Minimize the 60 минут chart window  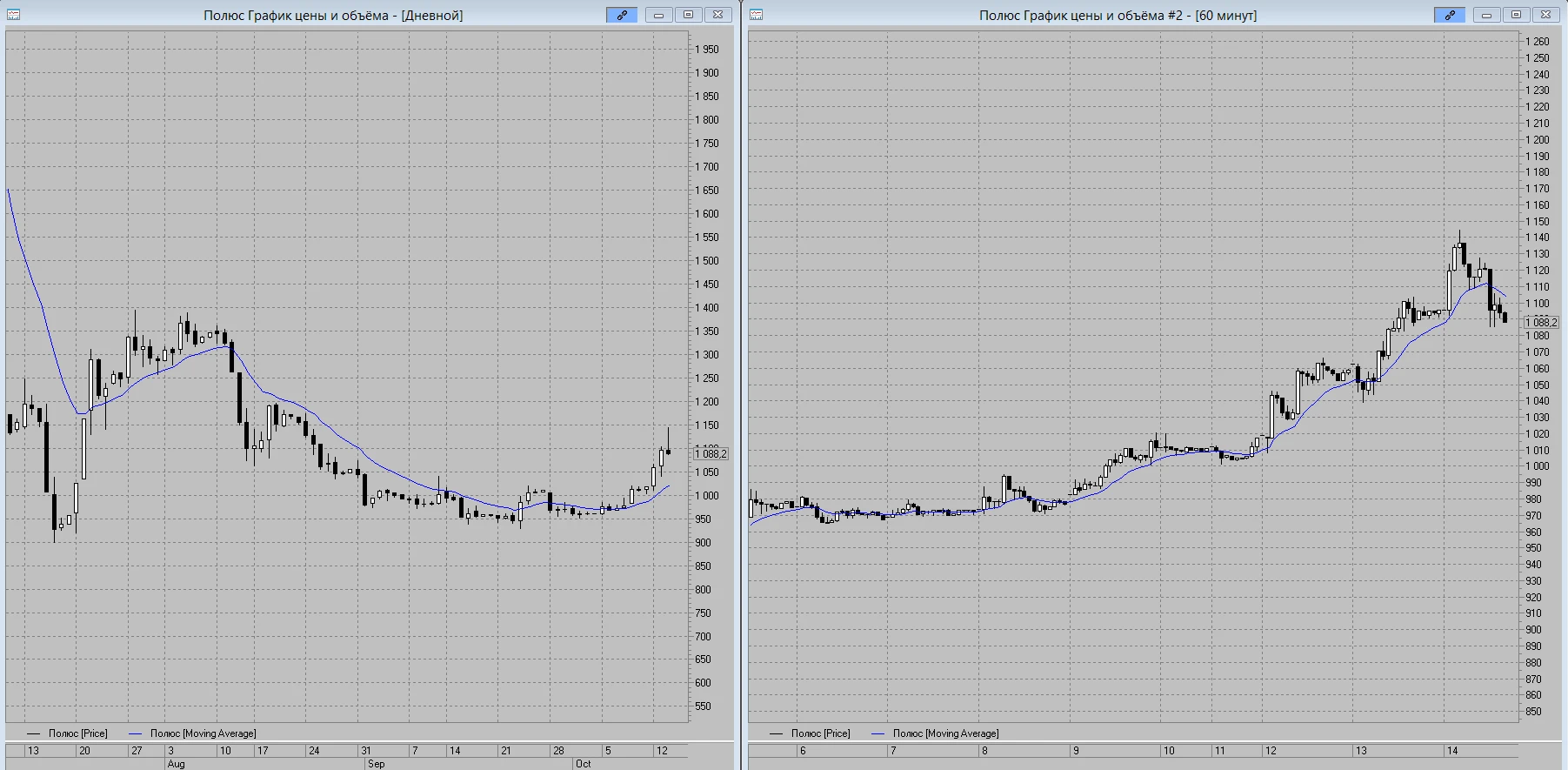coord(1487,15)
